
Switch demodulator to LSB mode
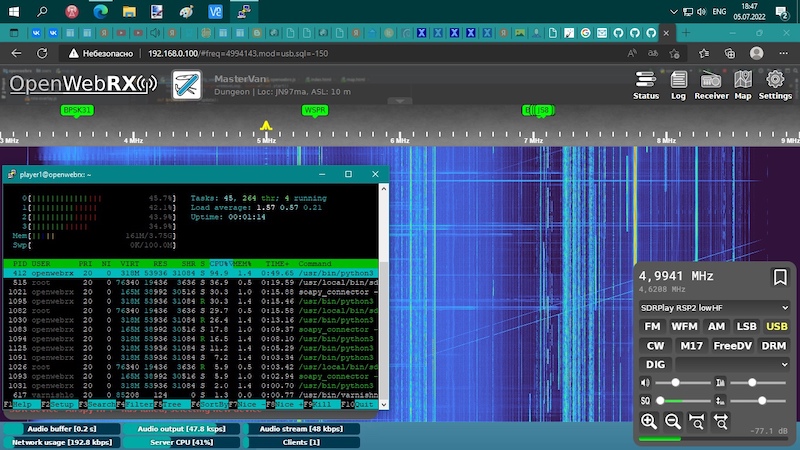tap(746, 326)
